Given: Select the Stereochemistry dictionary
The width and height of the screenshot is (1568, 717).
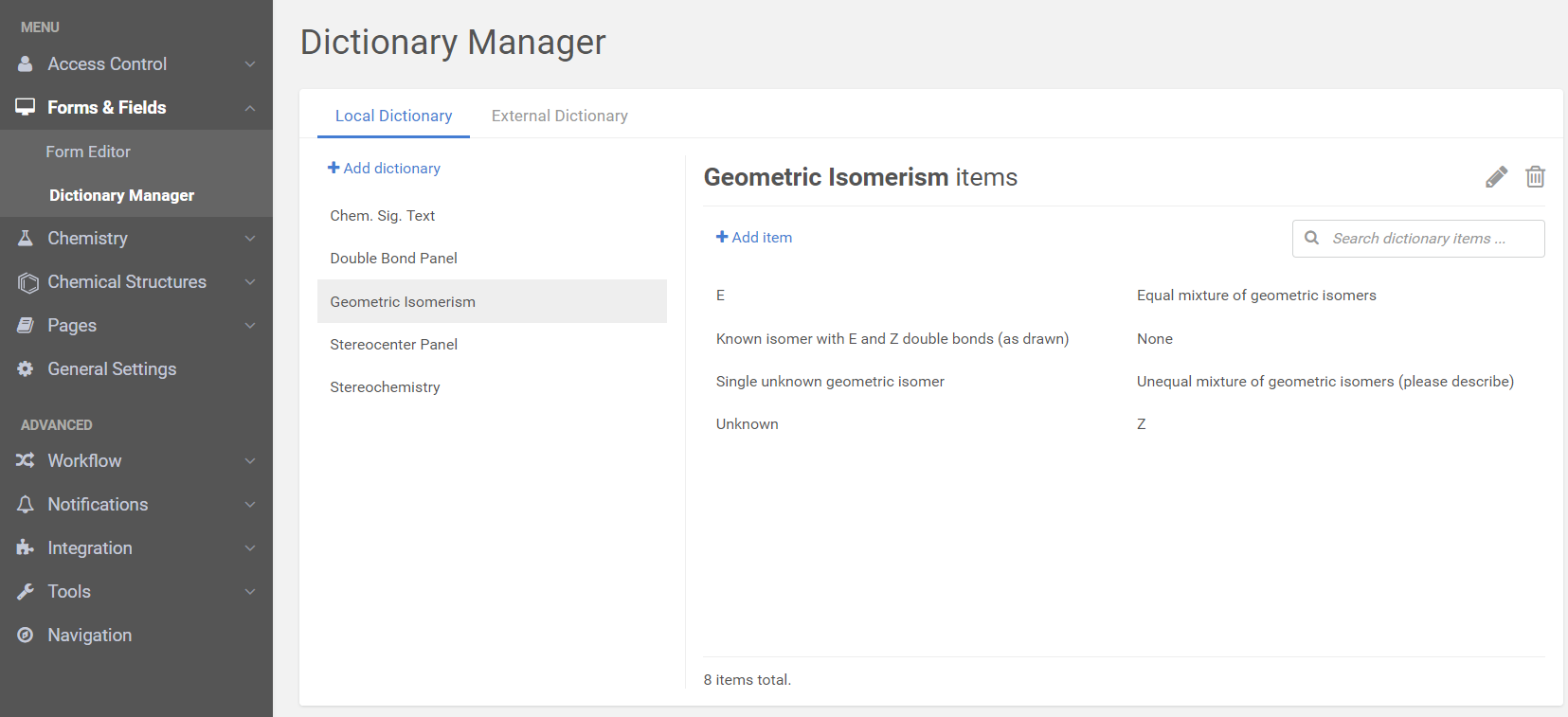Looking at the screenshot, I should click(x=492, y=386).
